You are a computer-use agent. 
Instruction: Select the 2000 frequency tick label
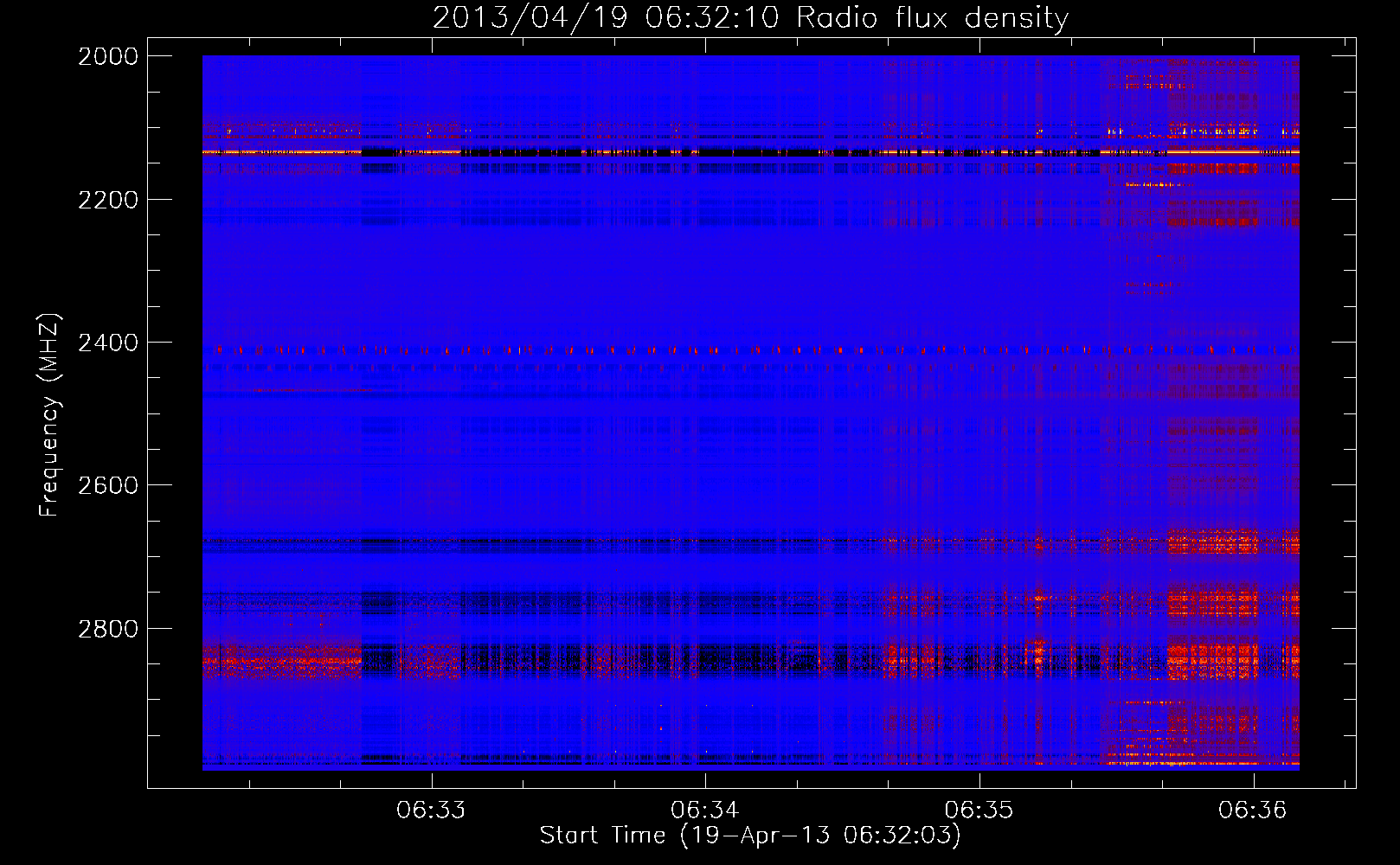click(108, 56)
